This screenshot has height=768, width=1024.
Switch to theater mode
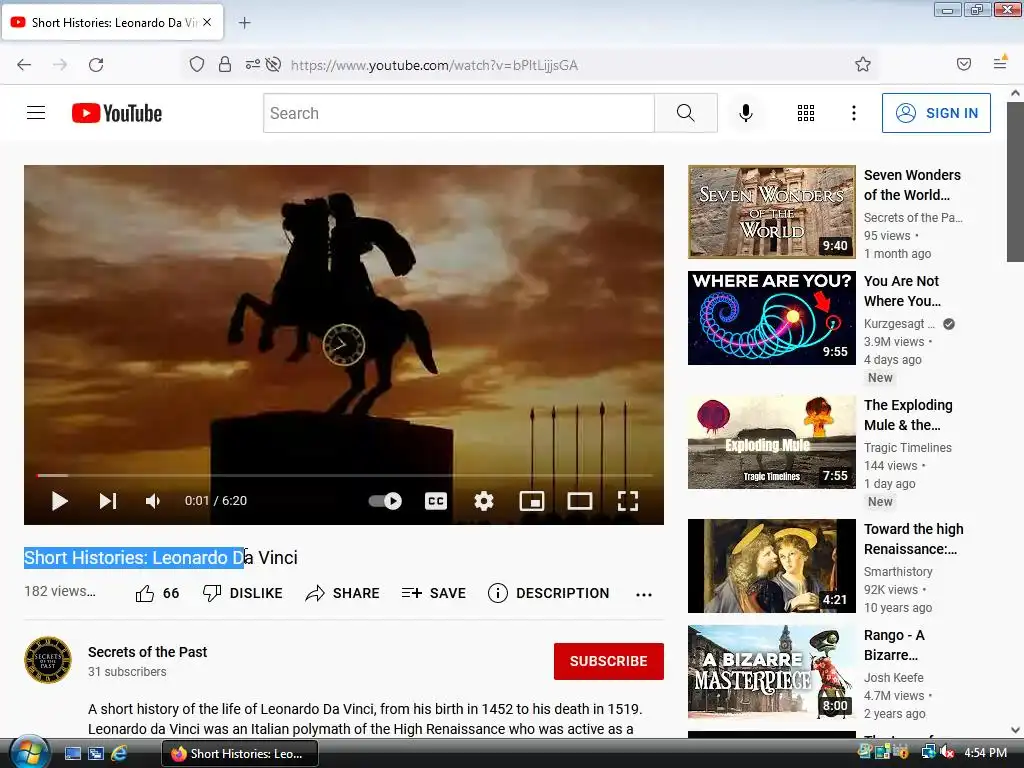(580, 501)
